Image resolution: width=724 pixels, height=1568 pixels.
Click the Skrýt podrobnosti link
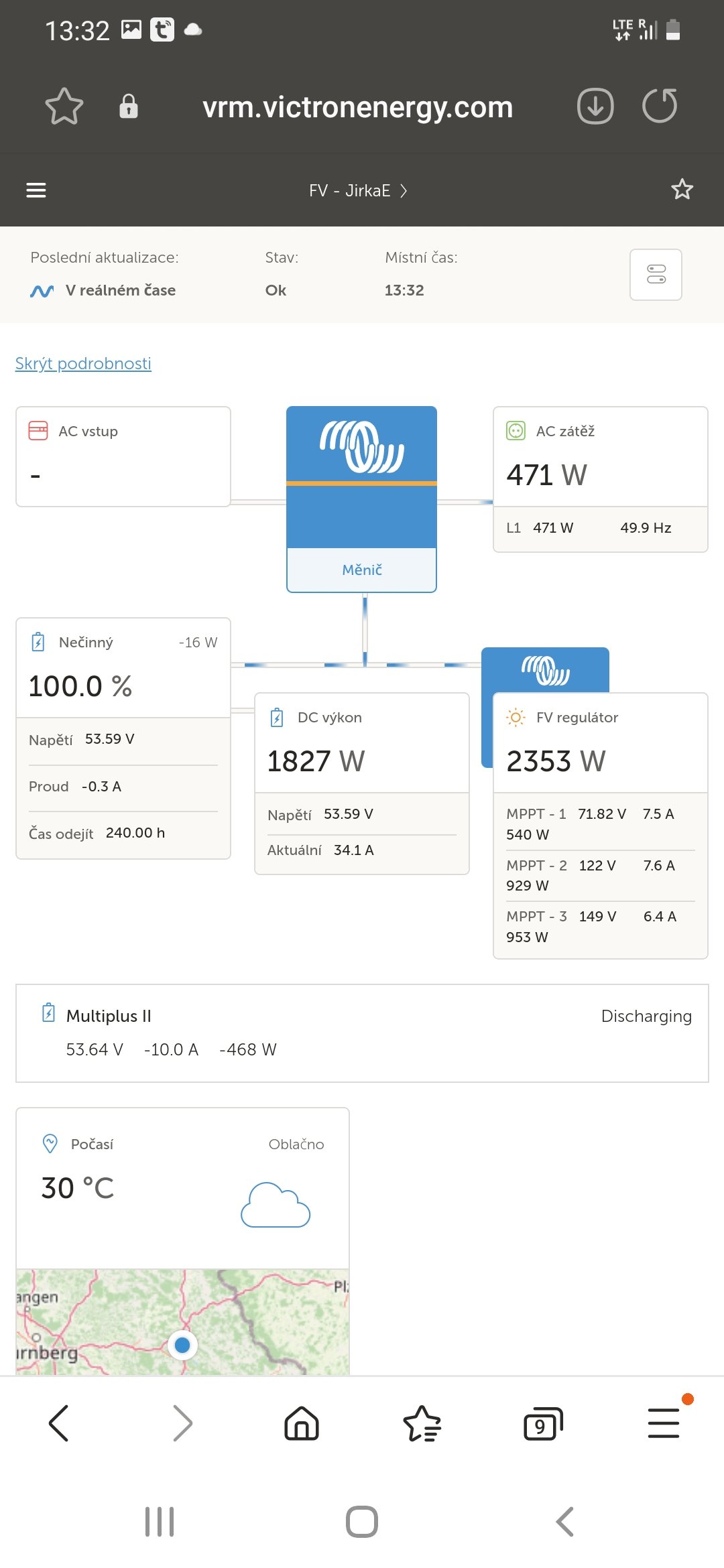[83, 363]
